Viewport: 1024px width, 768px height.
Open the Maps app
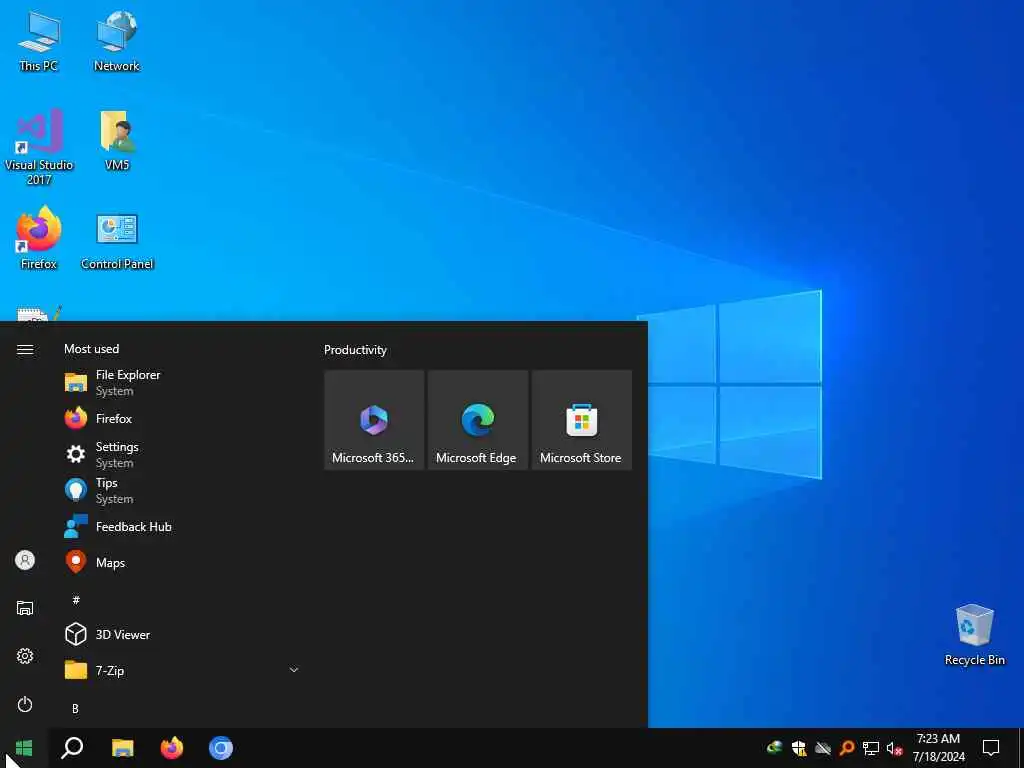[x=183, y=562]
